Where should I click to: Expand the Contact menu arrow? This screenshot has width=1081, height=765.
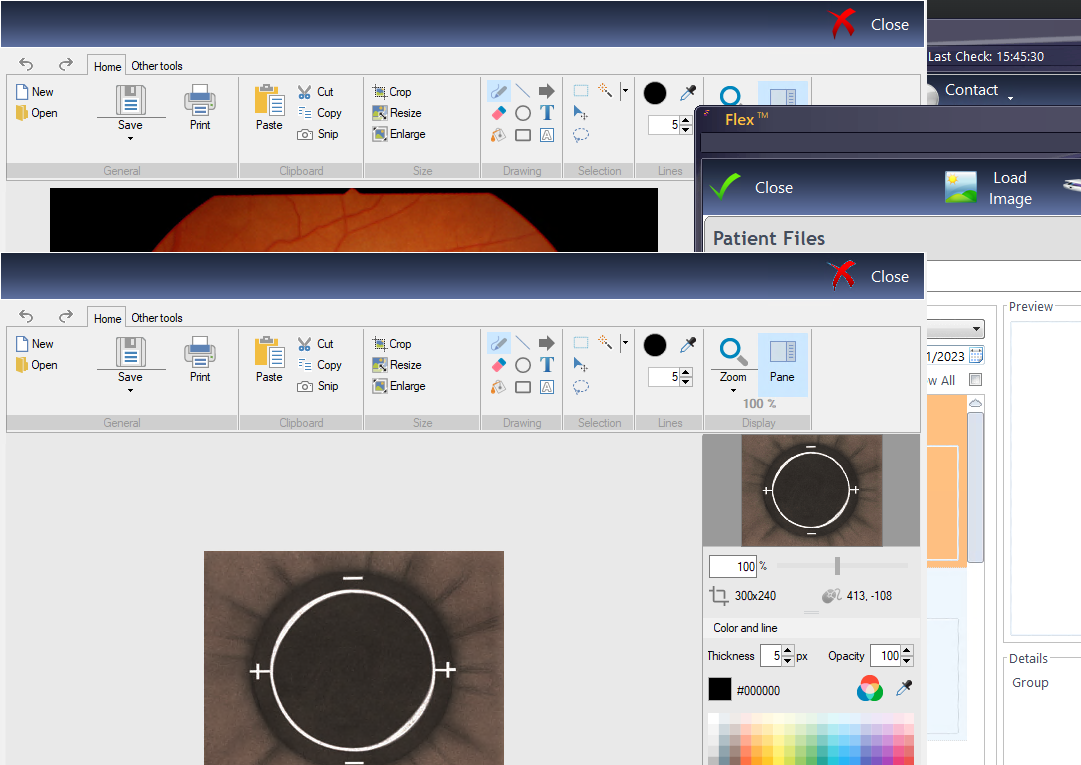point(1011,99)
